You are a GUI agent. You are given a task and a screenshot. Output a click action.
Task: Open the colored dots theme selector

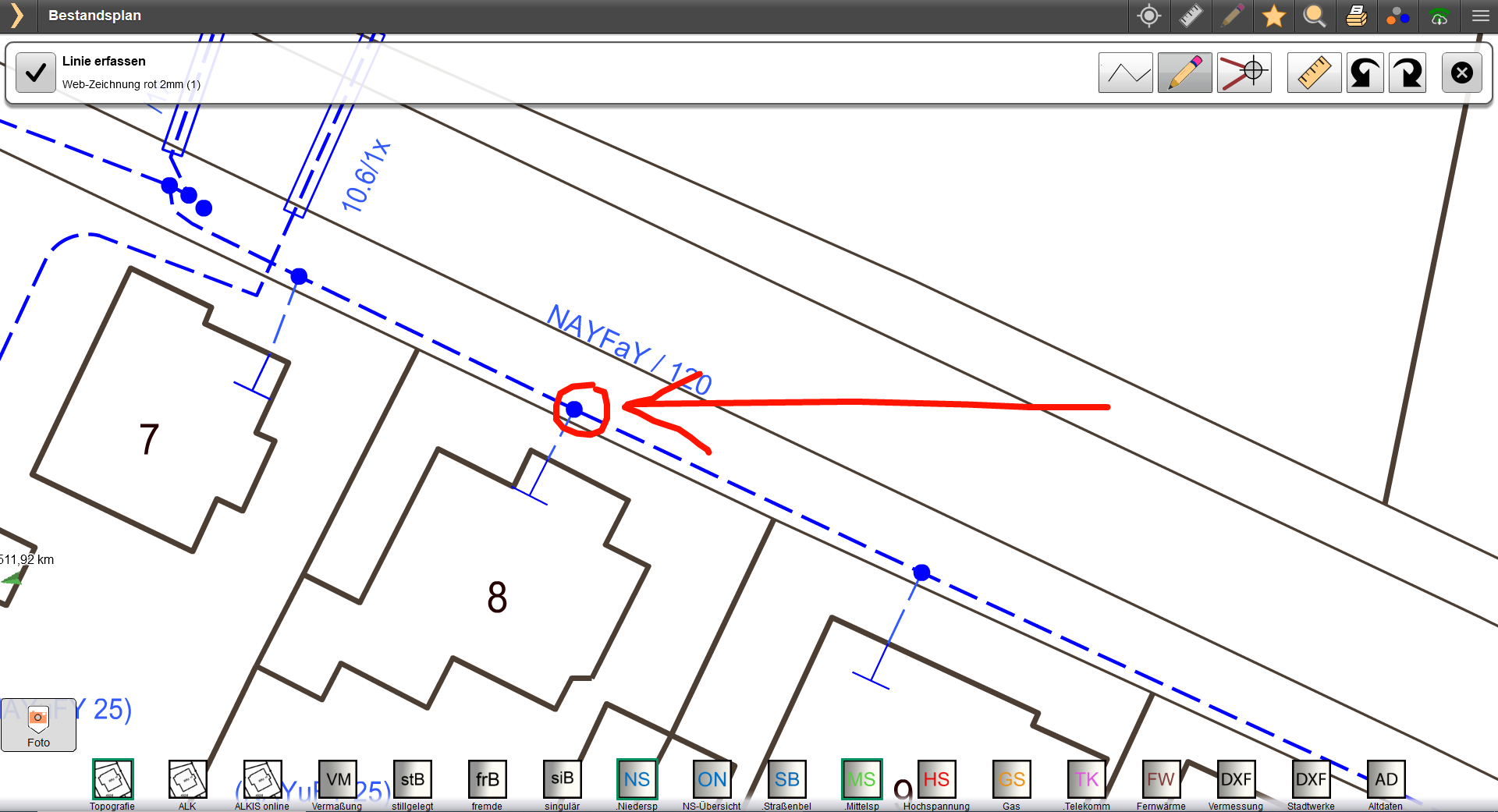pyautogui.click(x=1397, y=16)
